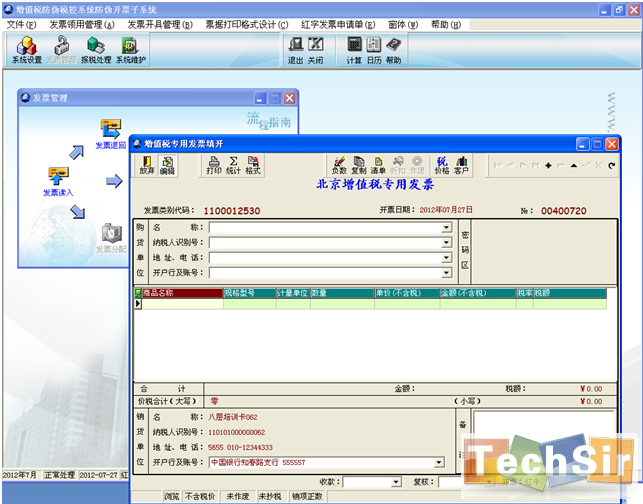Click 发票读入 in the 发票管理 window

pyautogui.click(x=58, y=182)
